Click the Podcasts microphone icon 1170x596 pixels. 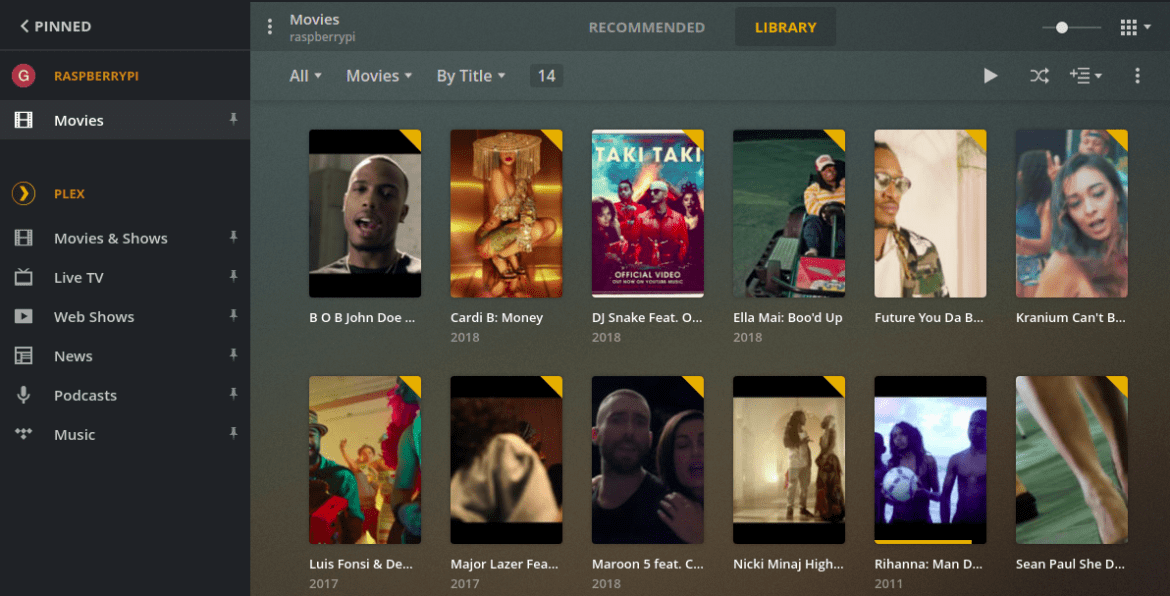[24, 395]
